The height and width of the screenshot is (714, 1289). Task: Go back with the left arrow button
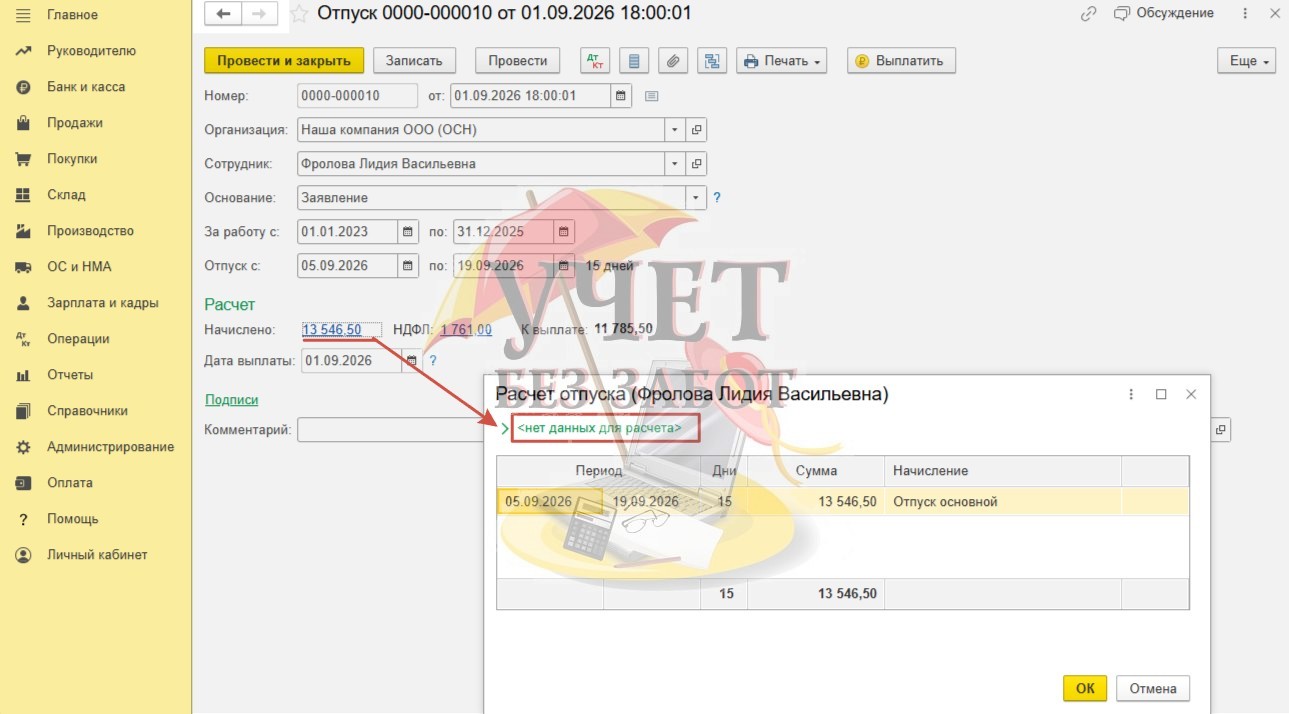point(224,13)
